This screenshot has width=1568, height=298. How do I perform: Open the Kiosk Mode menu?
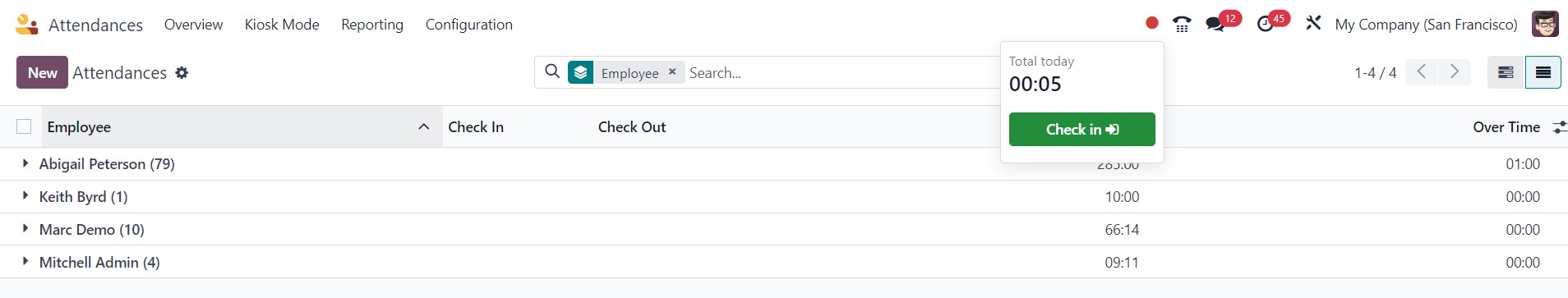(x=282, y=25)
